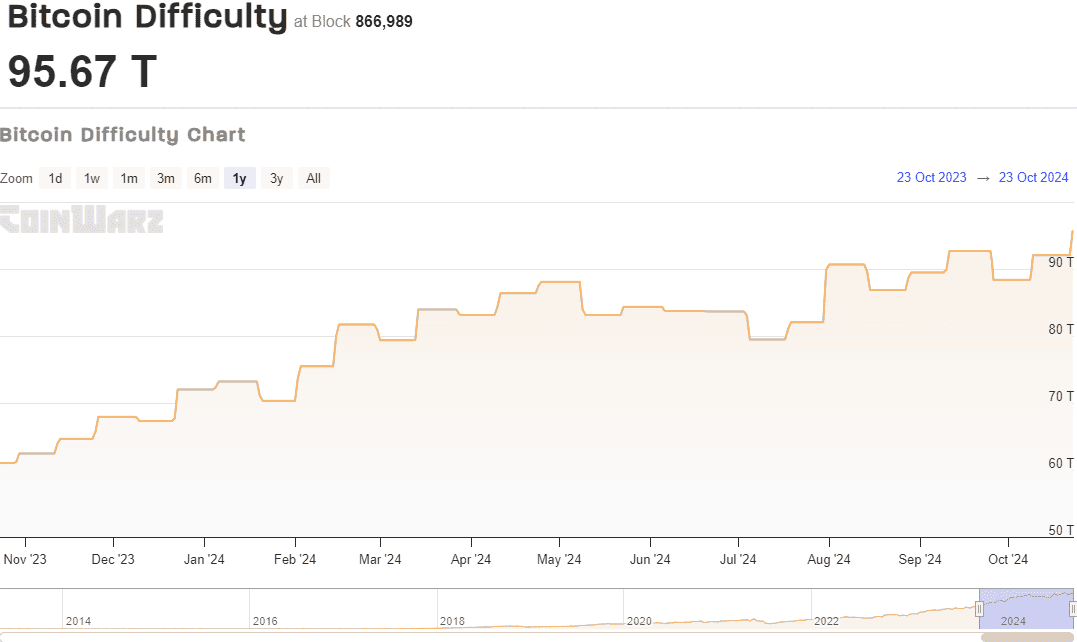Click the CoinWarz watermark logo
The image size is (1077, 642).
pos(82,220)
